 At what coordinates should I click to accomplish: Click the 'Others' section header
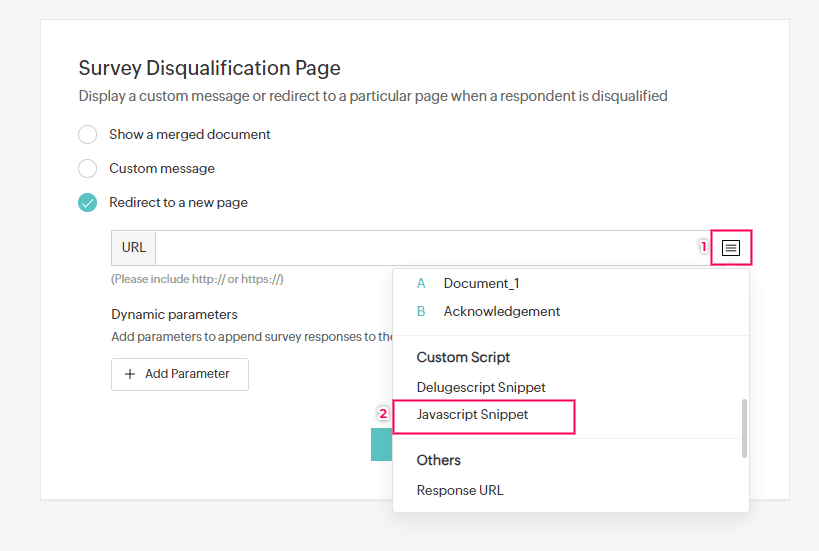439,460
